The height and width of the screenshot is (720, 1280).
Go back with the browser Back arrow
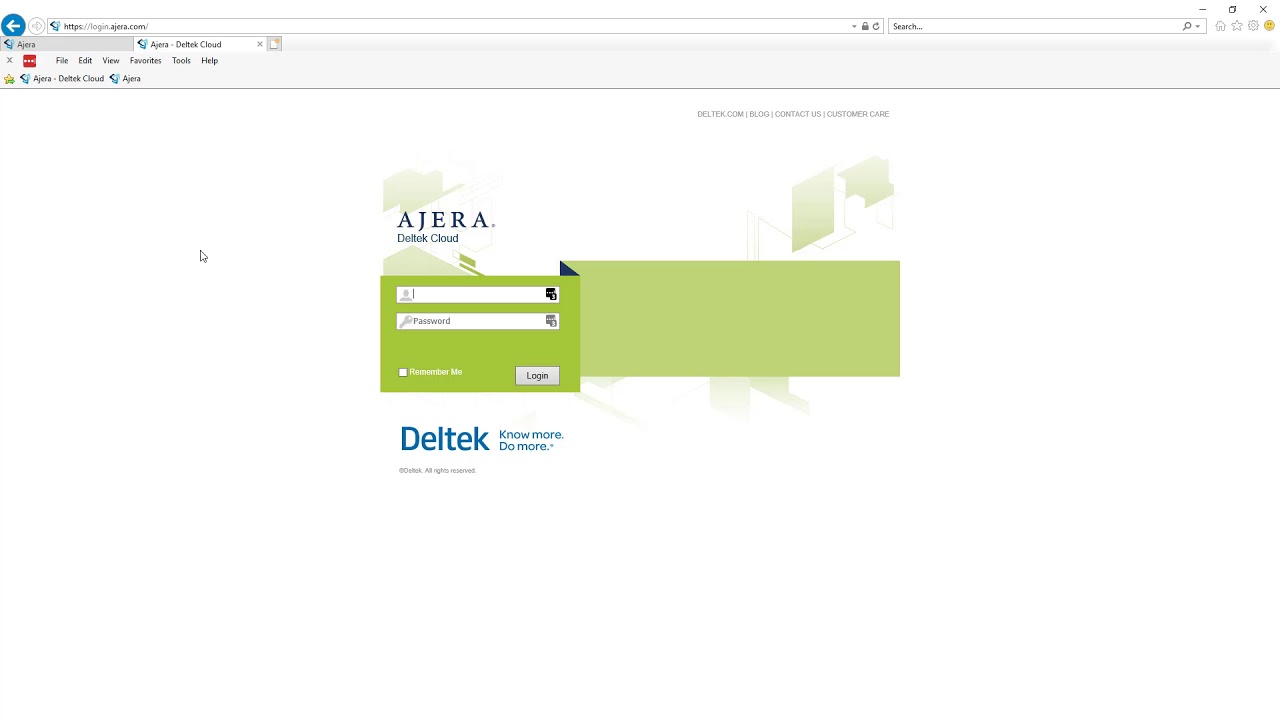(13, 26)
